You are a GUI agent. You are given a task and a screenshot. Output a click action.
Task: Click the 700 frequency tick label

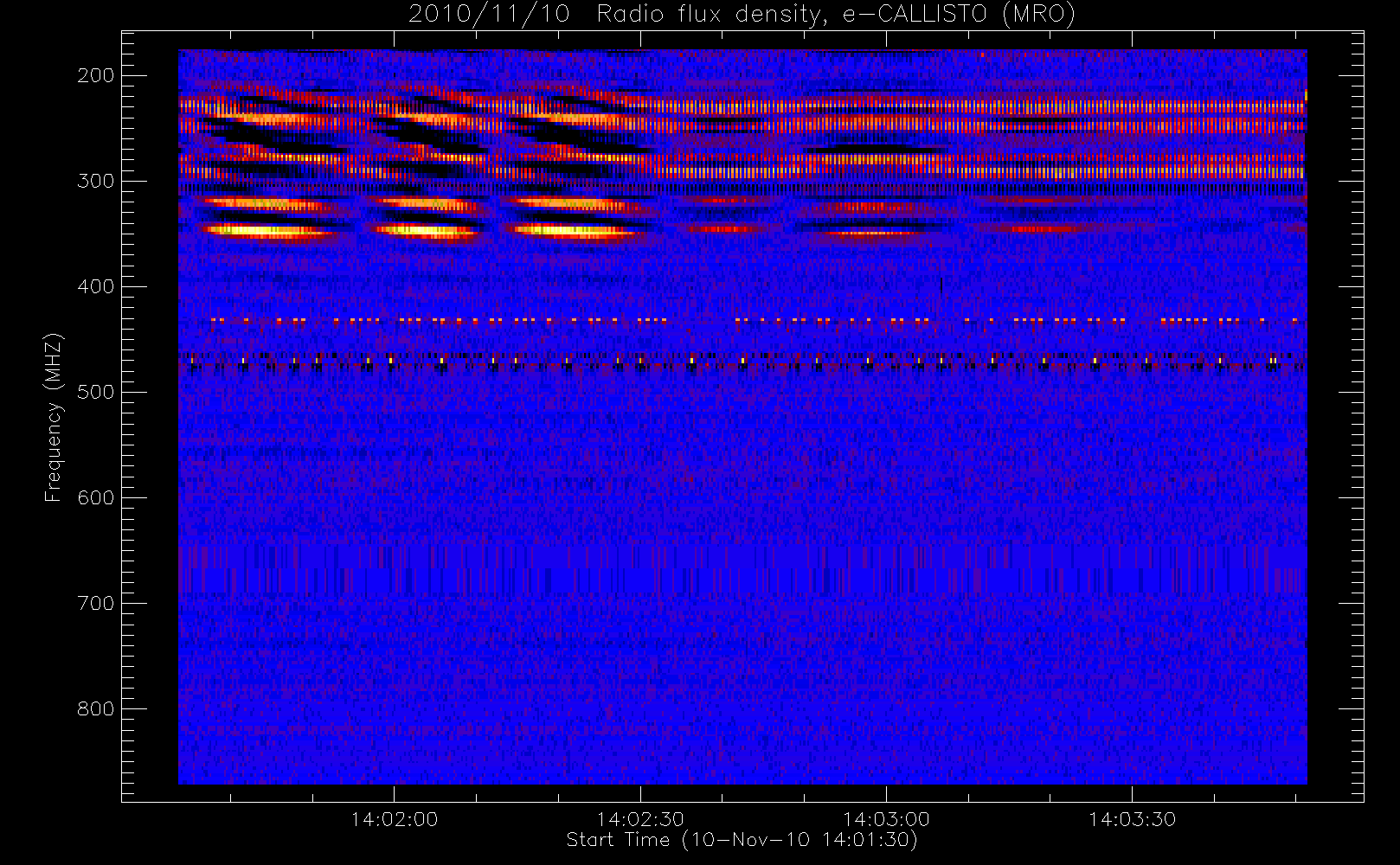pyautogui.click(x=95, y=603)
